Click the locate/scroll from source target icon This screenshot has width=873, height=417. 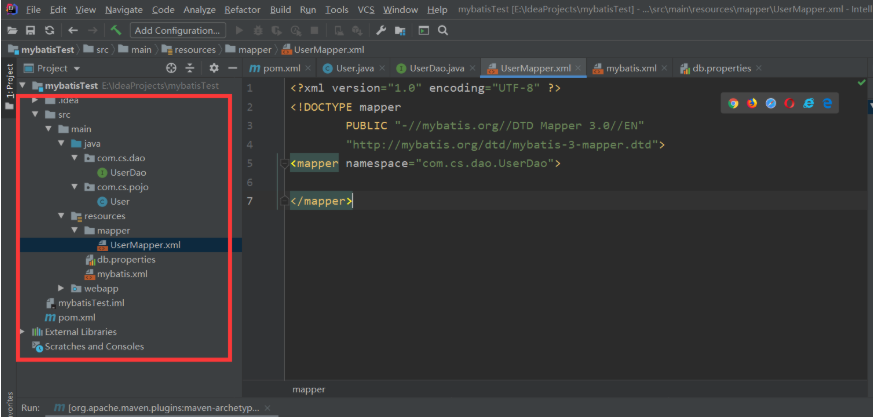[171, 68]
